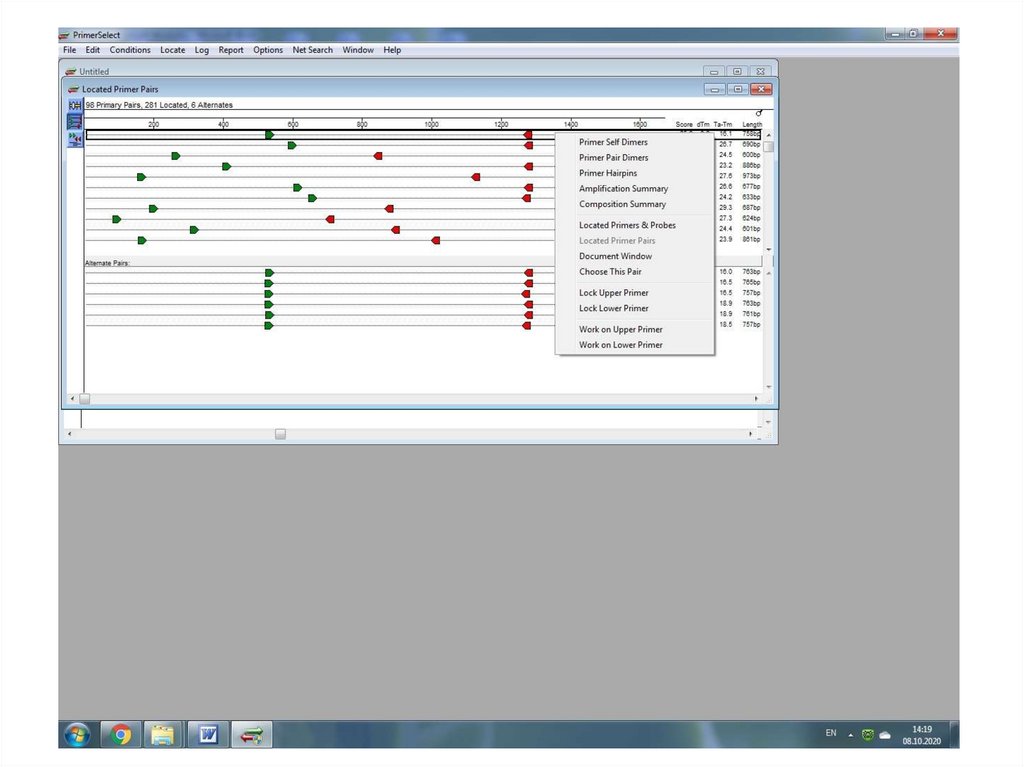Click the red lower primer arrow near position 1100
1024x767 pixels.
coord(476,177)
